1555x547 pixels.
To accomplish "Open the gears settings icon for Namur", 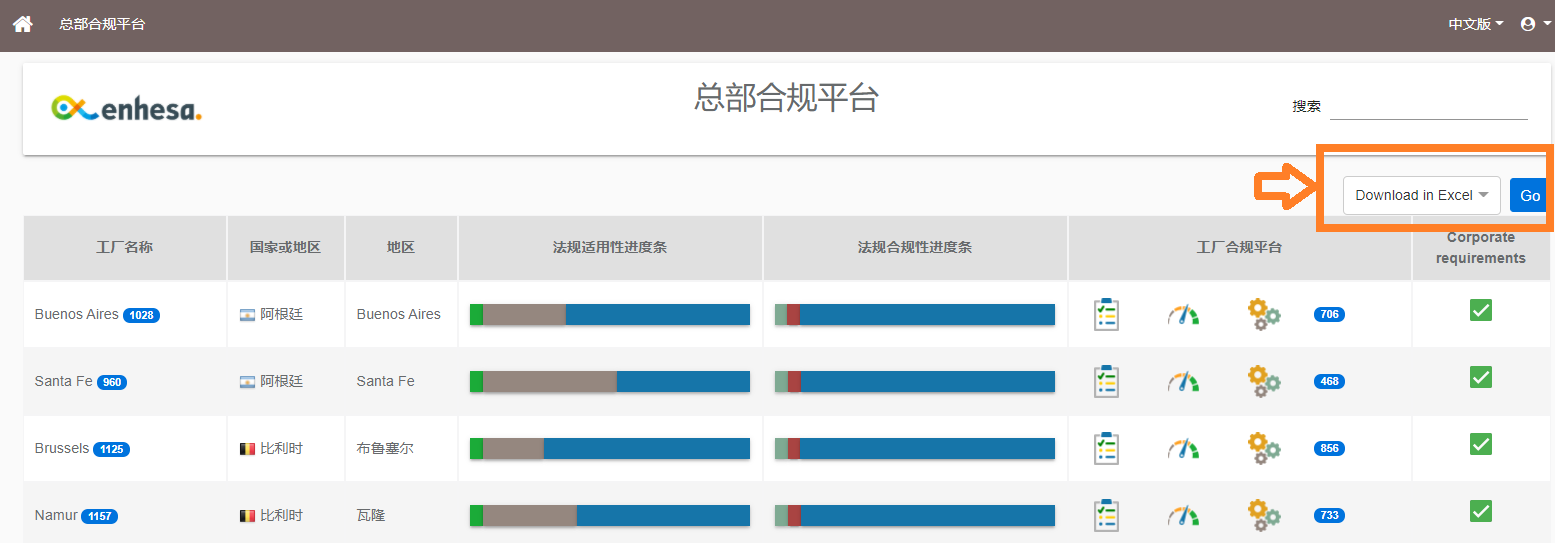I will [1264, 515].
